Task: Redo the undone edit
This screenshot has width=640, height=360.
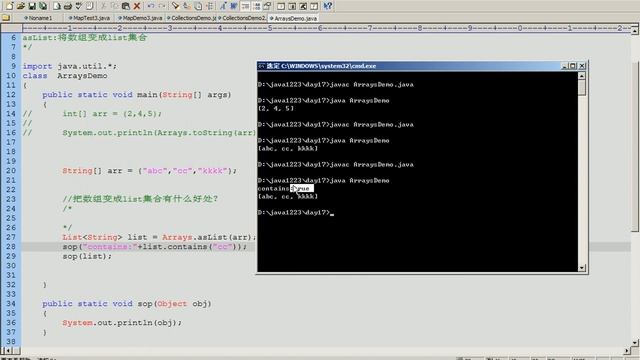Action: pos(162,6)
